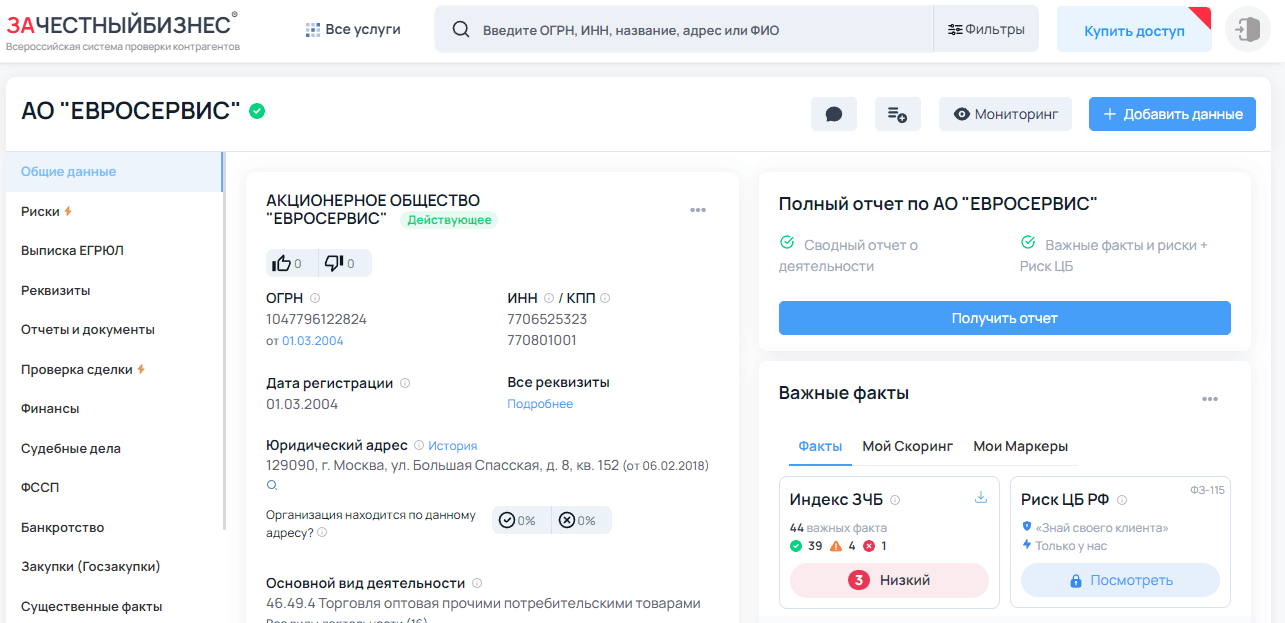This screenshot has width=1285, height=623.
Task: Open the chat comments icon
Action: 833,113
